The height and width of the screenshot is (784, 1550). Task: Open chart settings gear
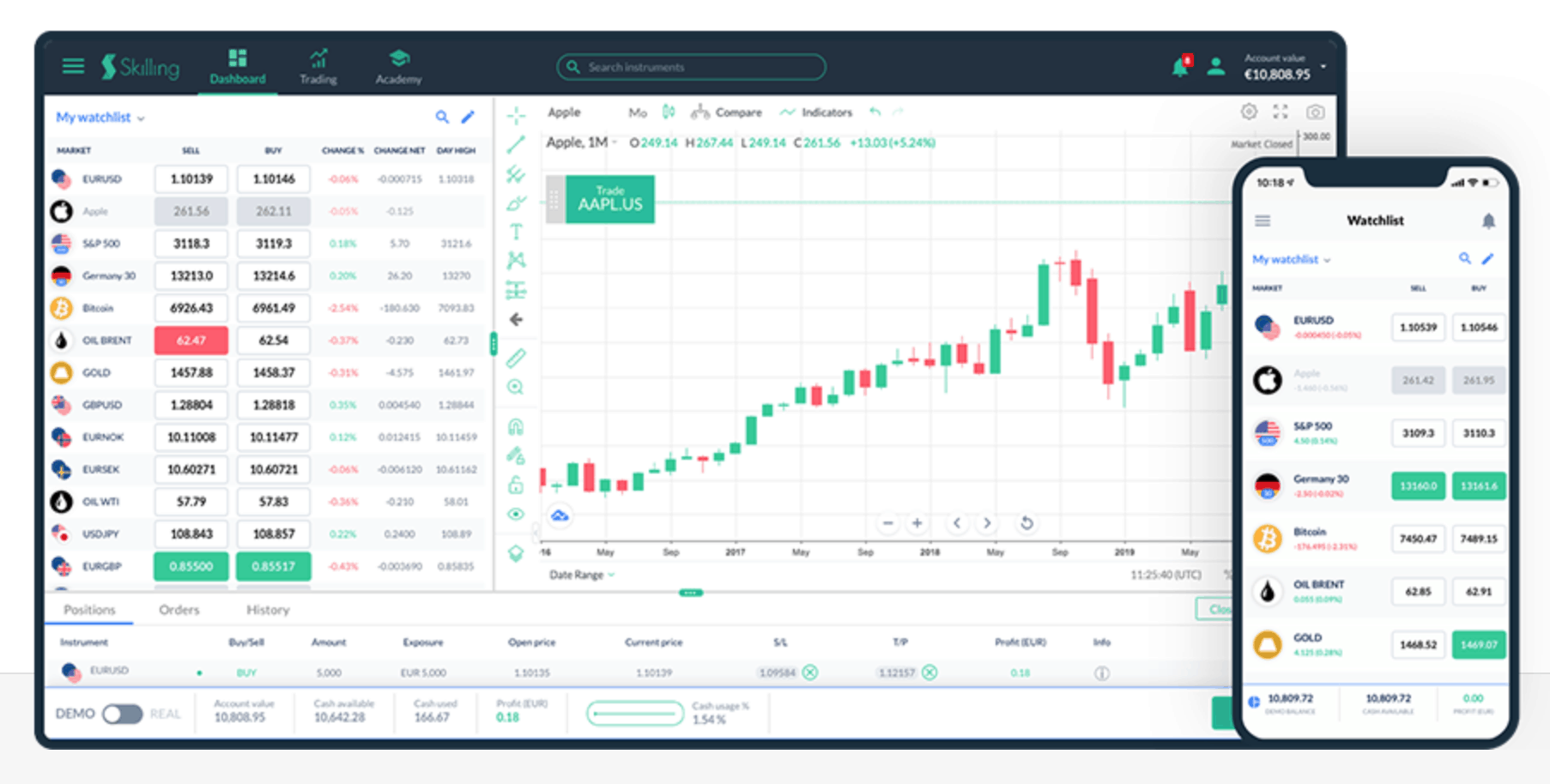point(1249,112)
